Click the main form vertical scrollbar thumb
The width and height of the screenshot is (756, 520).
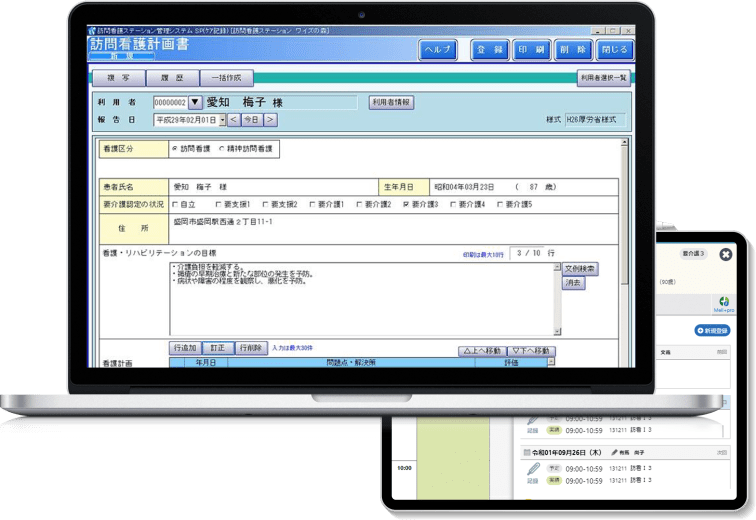click(x=625, y=215)
